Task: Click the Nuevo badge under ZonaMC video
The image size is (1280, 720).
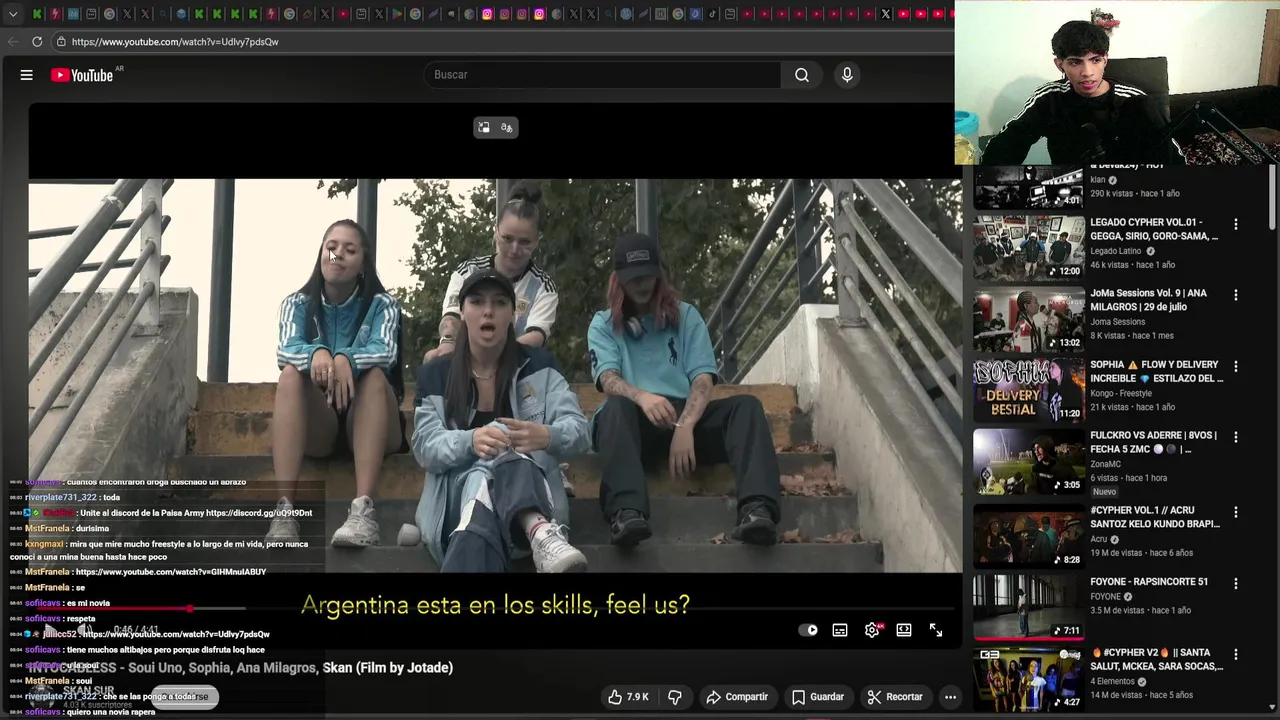Action: coord(1104,492)
